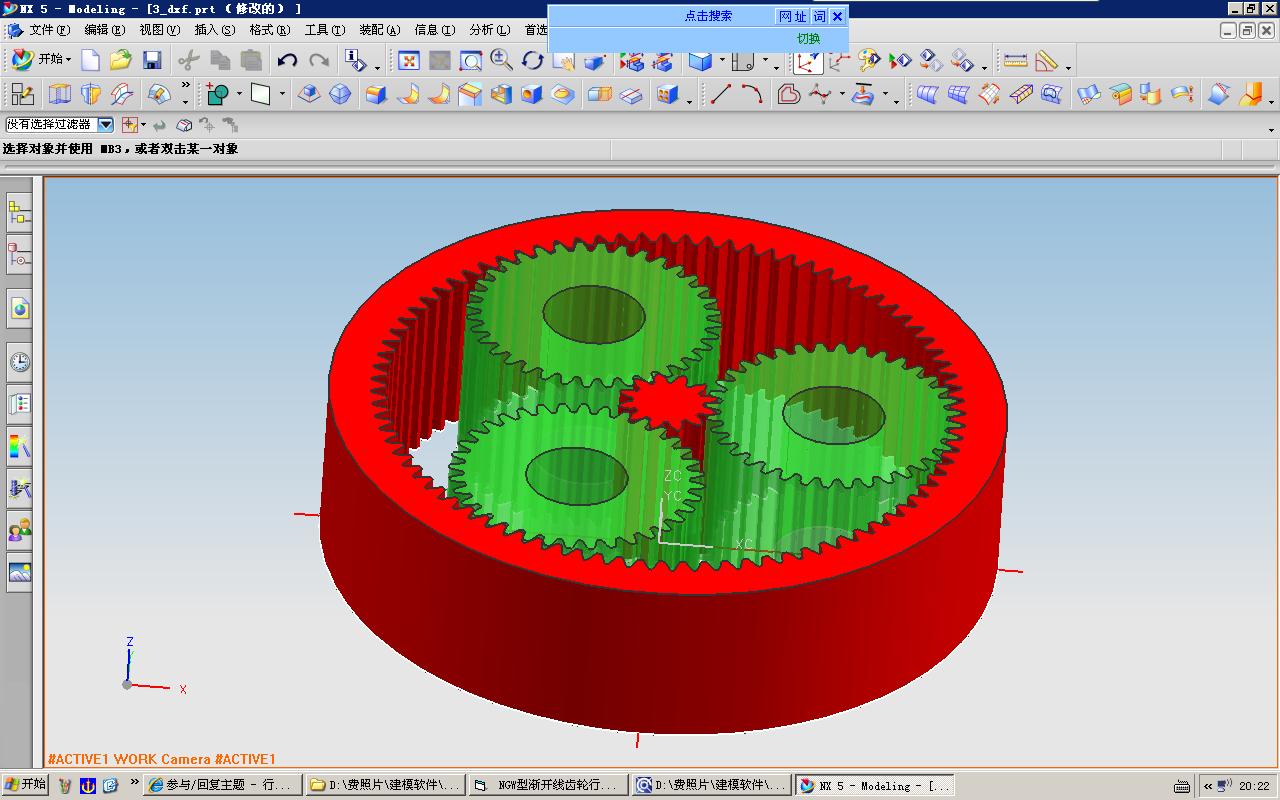Open the 装配 Assemblies menu
The height and width of the screenshot is (800, 1280).
379,30
